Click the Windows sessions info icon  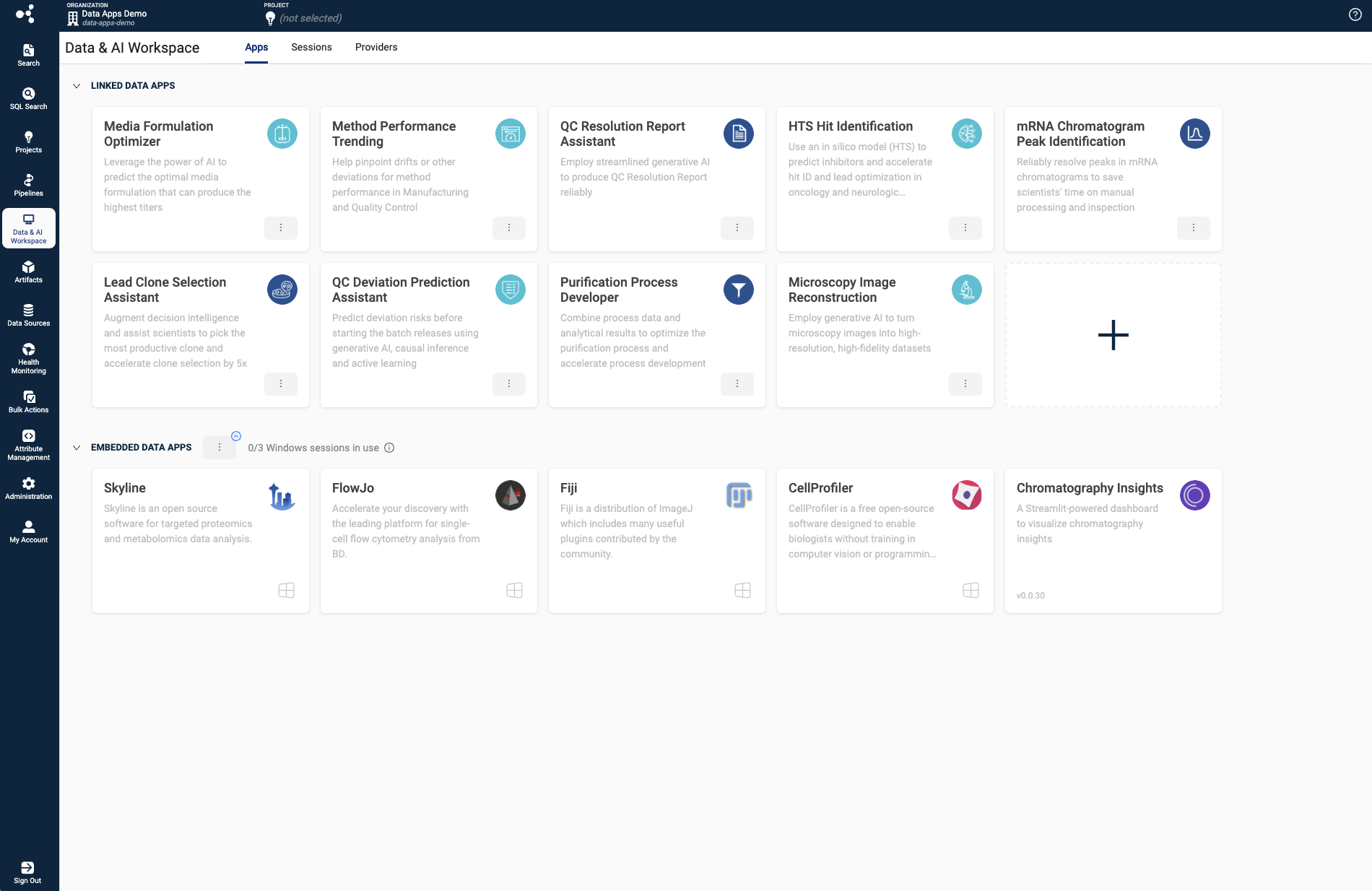coord(389,448)
